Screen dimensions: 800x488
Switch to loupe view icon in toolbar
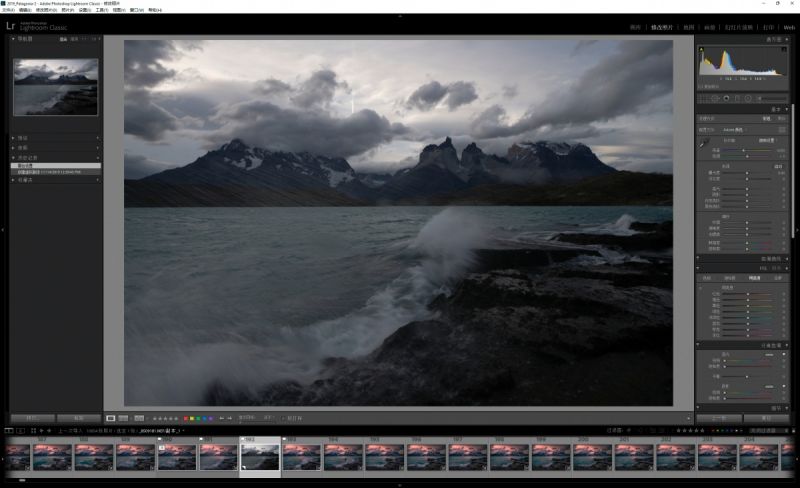[110, 418]
